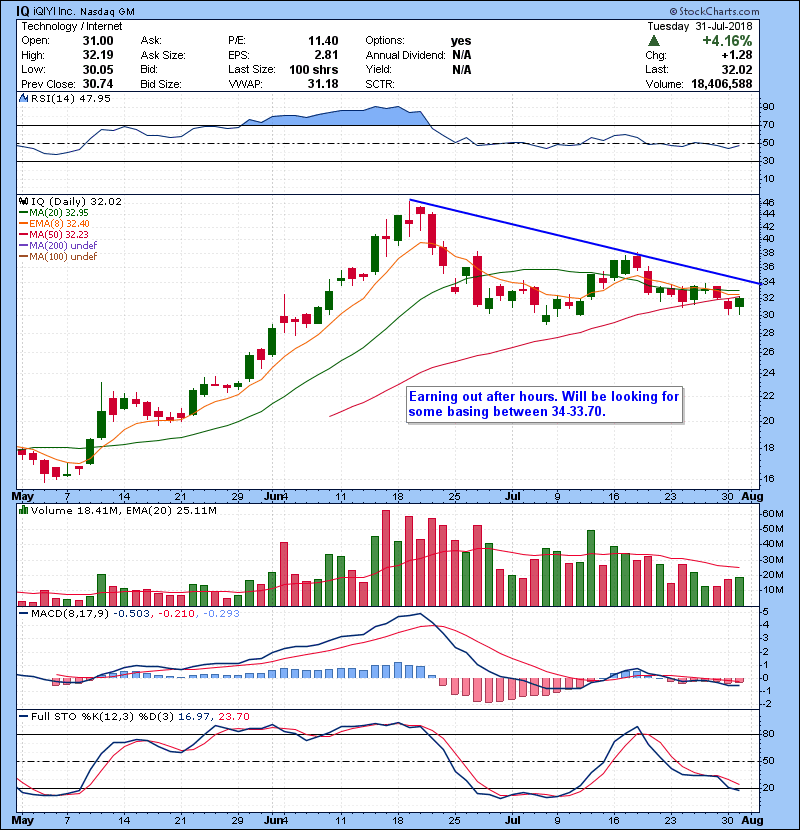Click the Chg +1.28 value
Viewport: 800px width, 830px height.
[737, 55]
